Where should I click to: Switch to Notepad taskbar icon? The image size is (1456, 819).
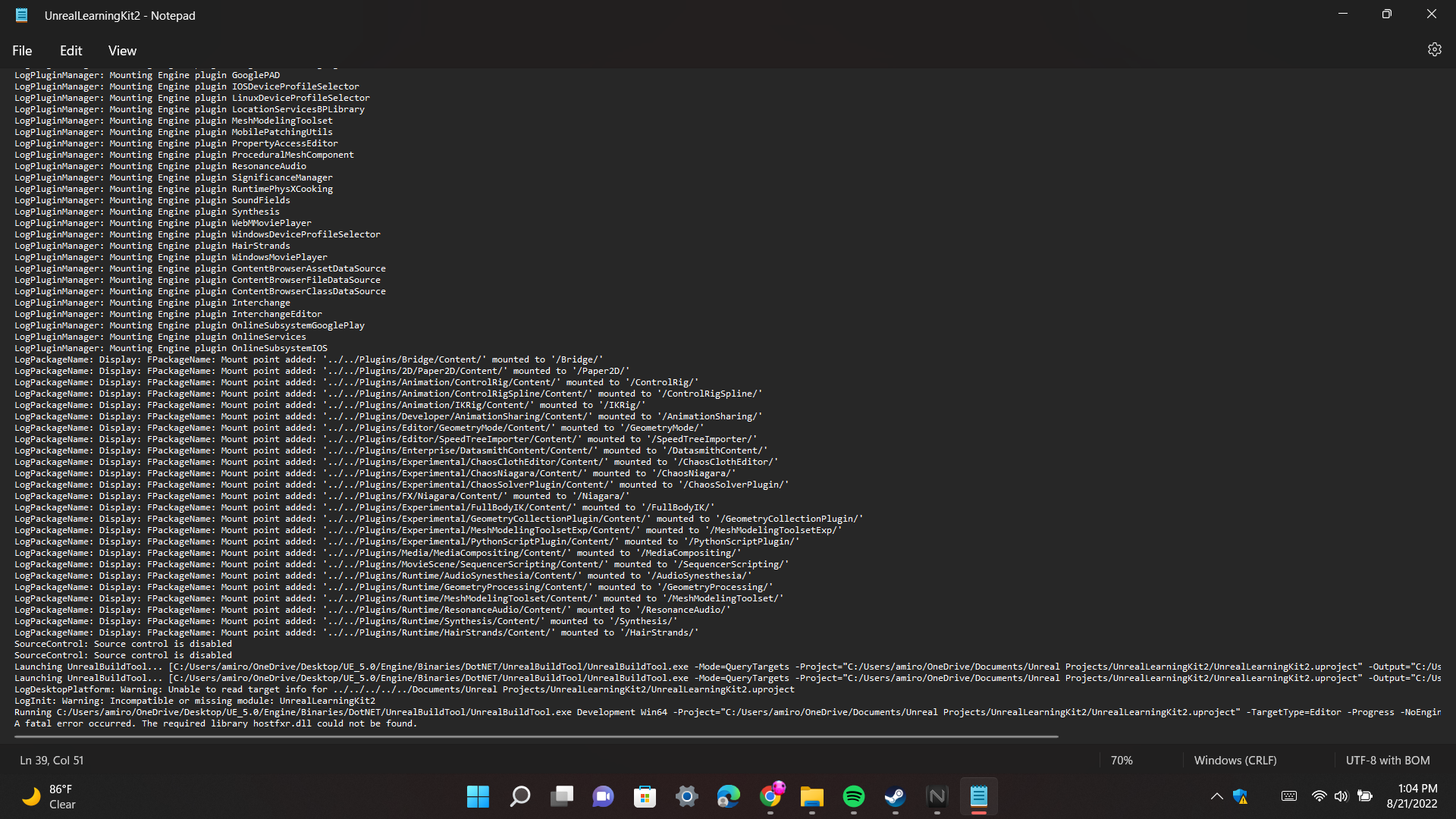pyautogui.click(x=979, y=796)
